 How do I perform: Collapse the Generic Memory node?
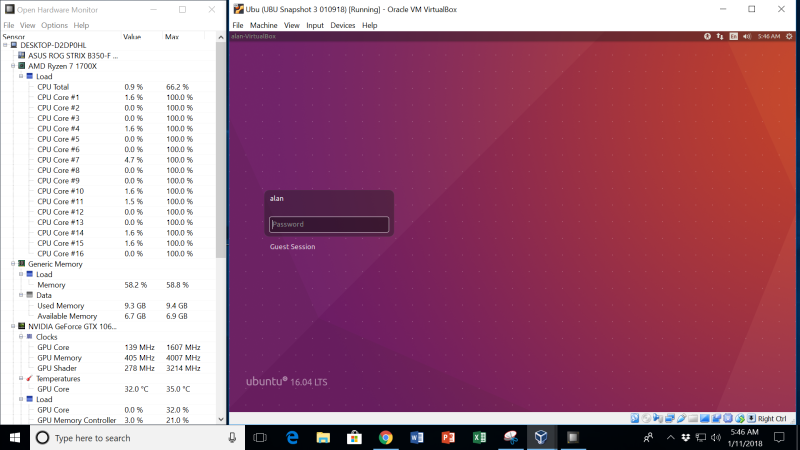click(x=13, y=264)
